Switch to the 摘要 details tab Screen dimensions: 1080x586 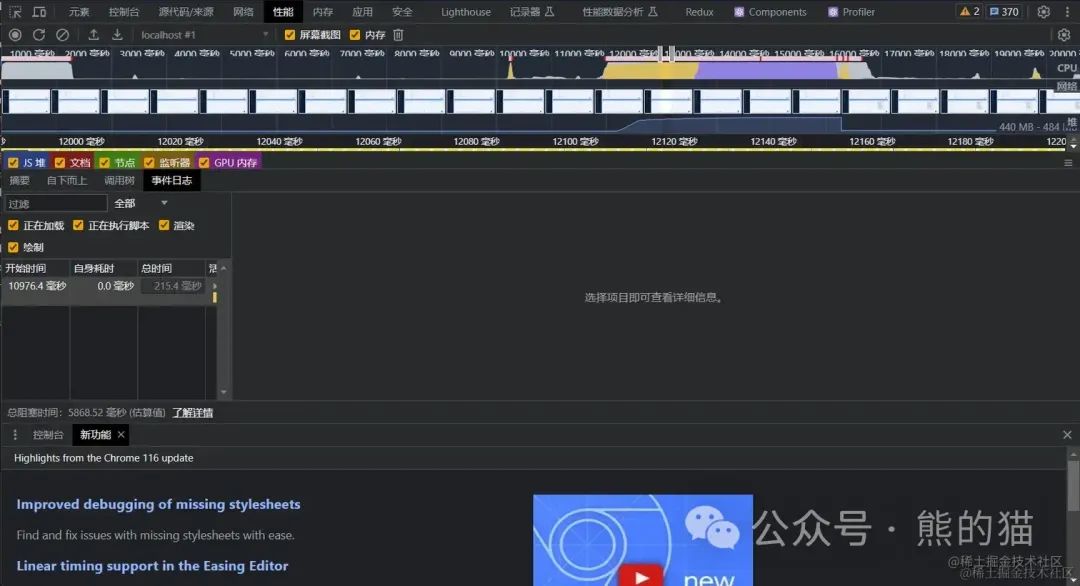tap(19, 180)
